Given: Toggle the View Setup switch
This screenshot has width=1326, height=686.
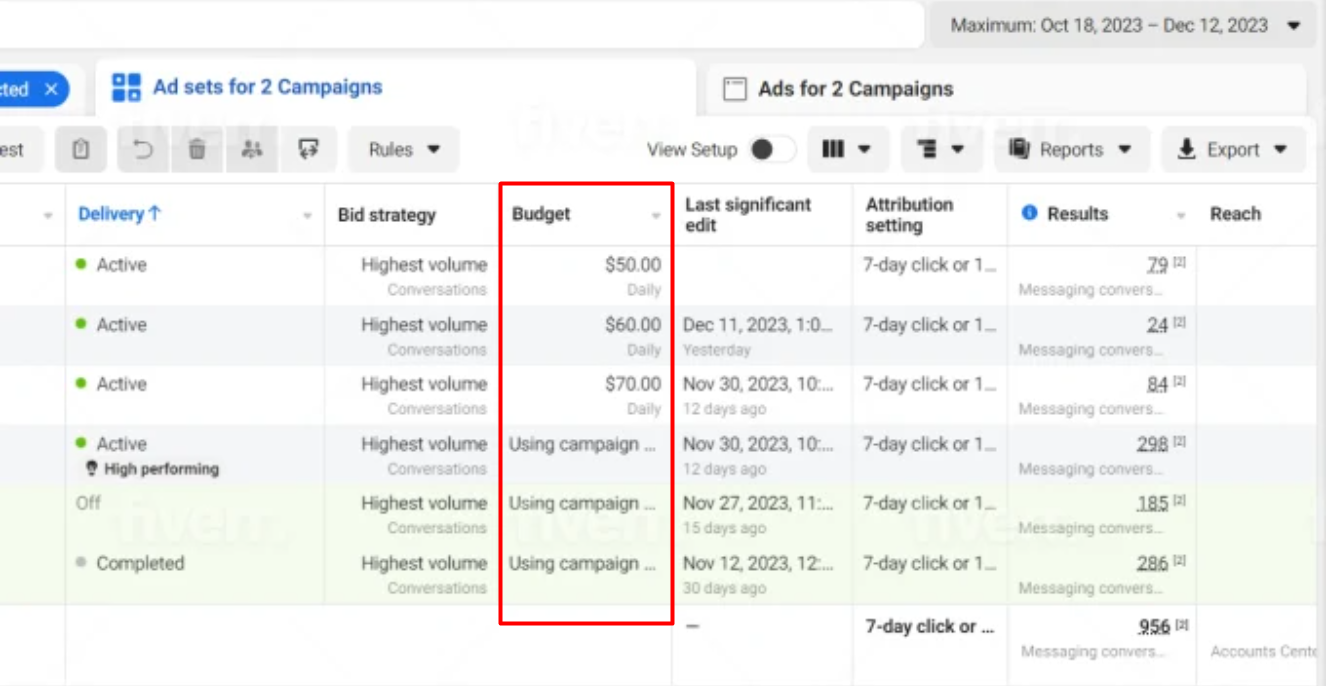Looking at the screenshot, I should coord(772,150).
